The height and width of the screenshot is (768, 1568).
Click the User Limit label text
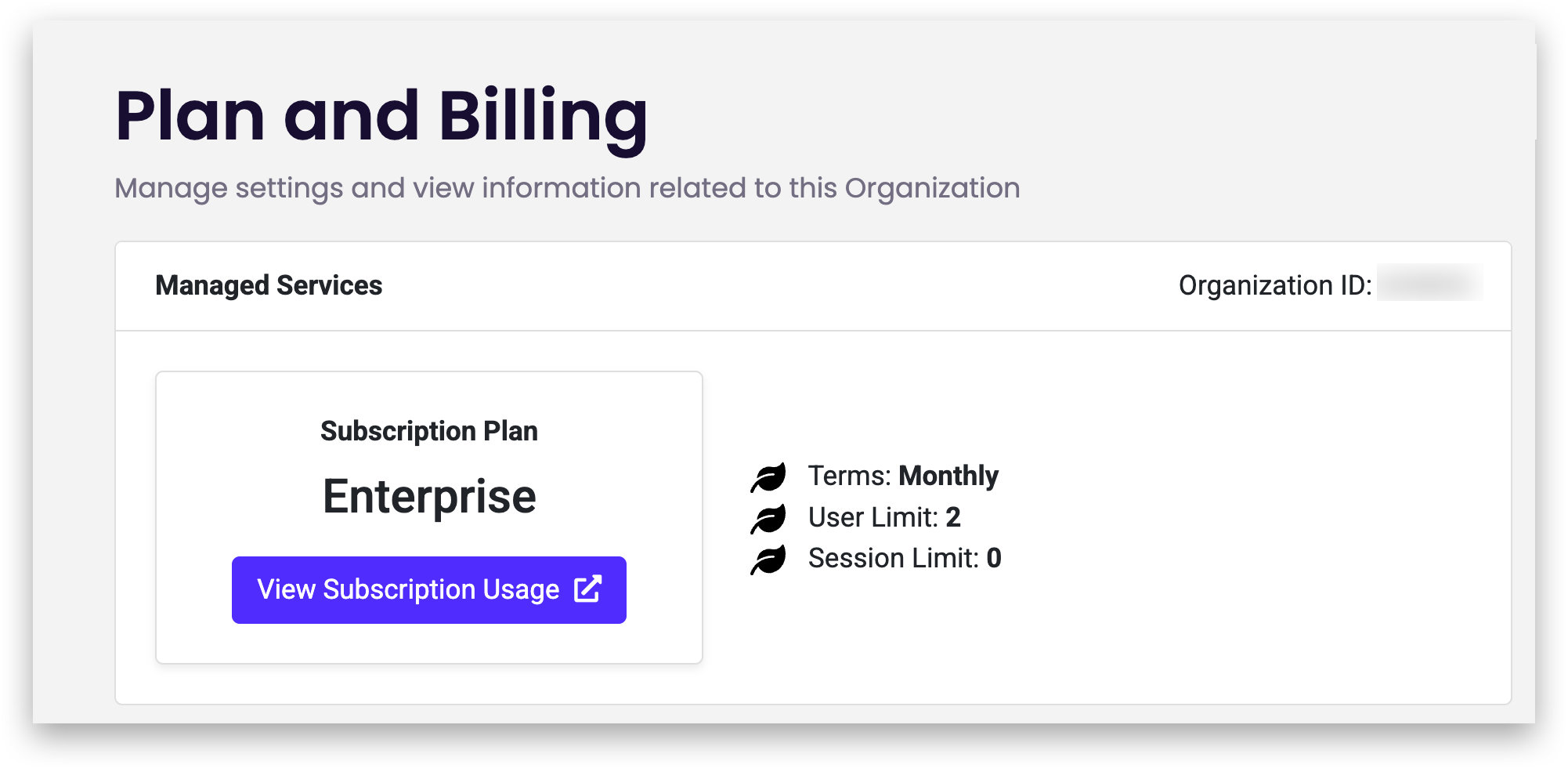point(873,517)
